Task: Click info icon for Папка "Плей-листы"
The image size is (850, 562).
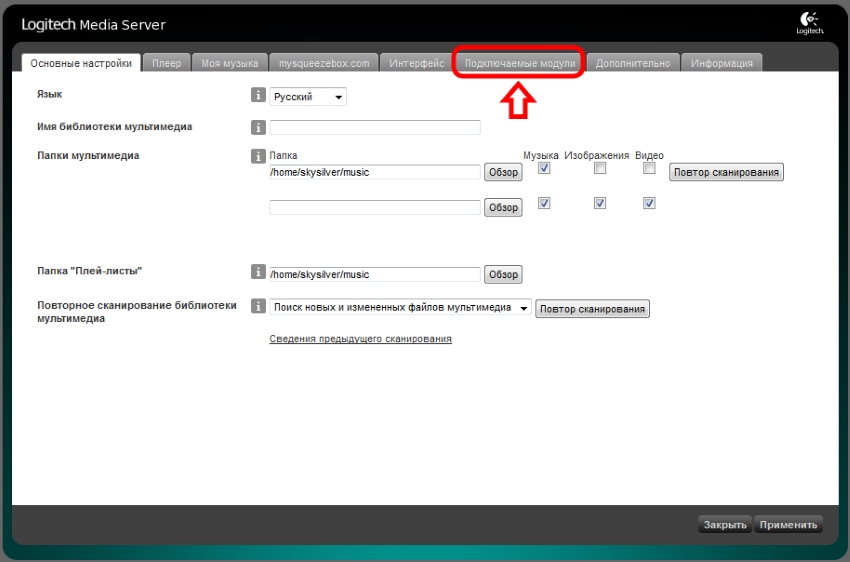Action: click(x=258, y=272)
